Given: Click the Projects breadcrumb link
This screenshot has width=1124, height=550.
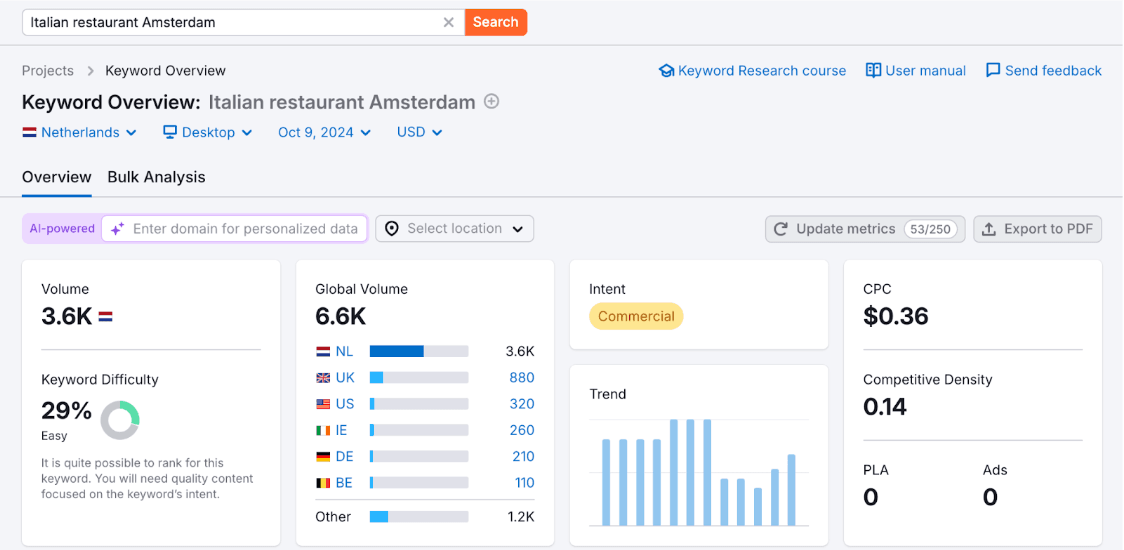Looking at the screenshot, I should click(x=48, y=71).
